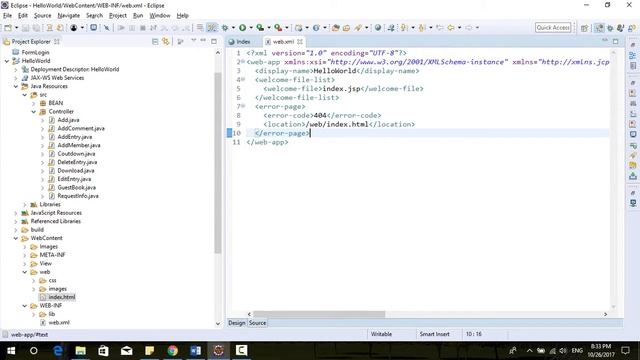
Task: Open the File menu
Action: pos(7,16)
